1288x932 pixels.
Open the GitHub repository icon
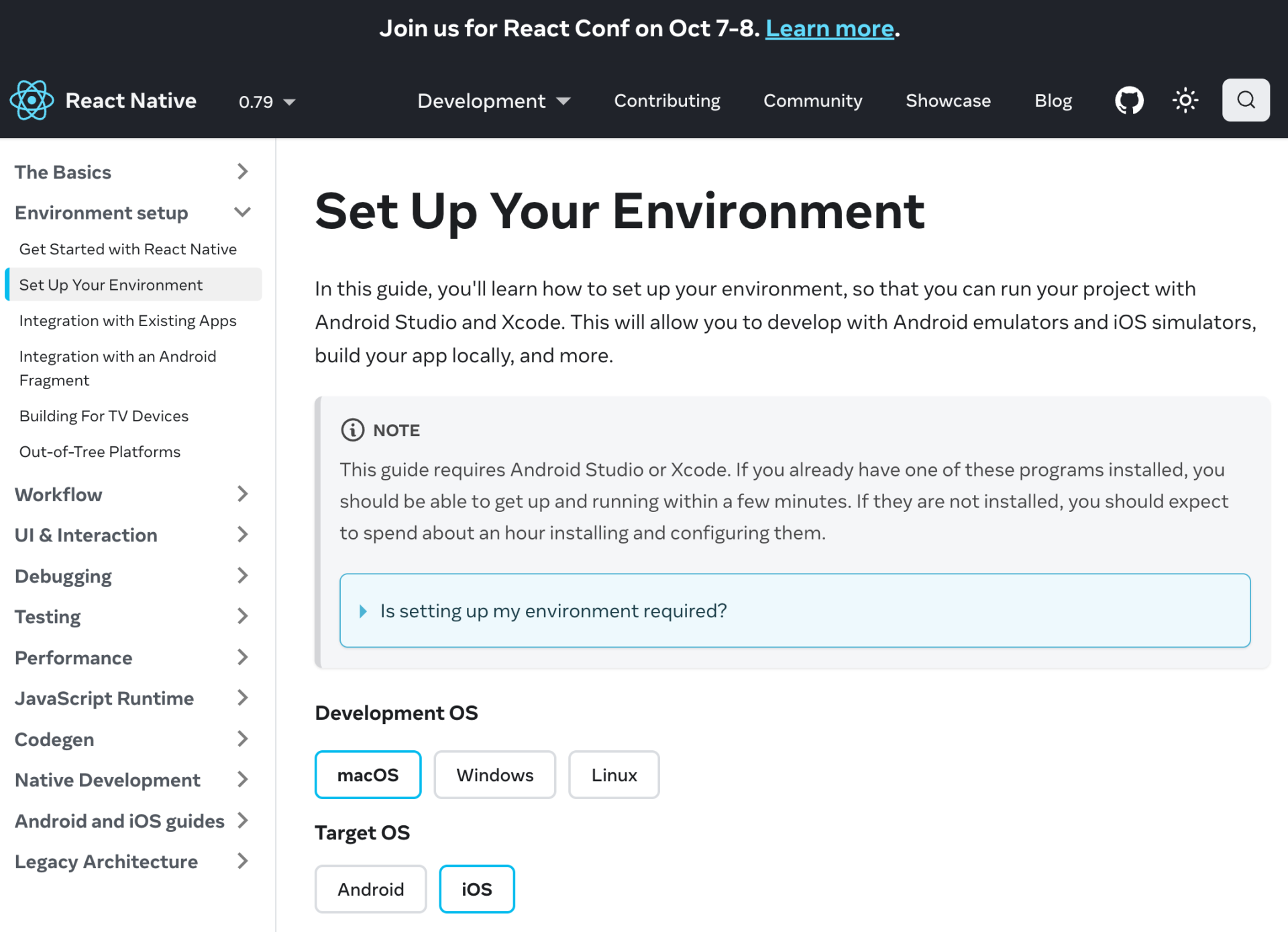pyautogui.click(x=1129, y=100)
